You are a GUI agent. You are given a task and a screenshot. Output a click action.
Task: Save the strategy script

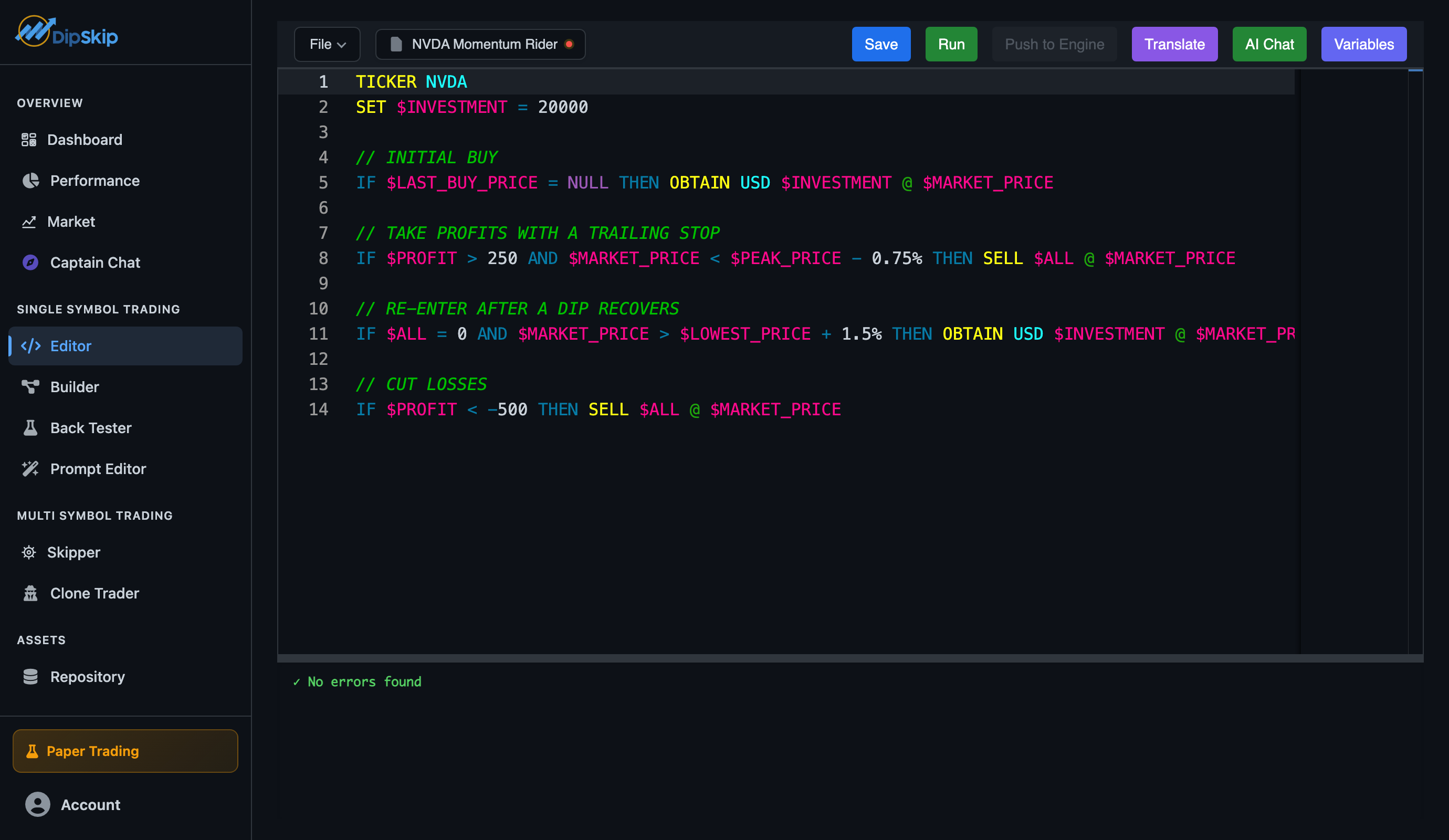click(x=881, y=44)
